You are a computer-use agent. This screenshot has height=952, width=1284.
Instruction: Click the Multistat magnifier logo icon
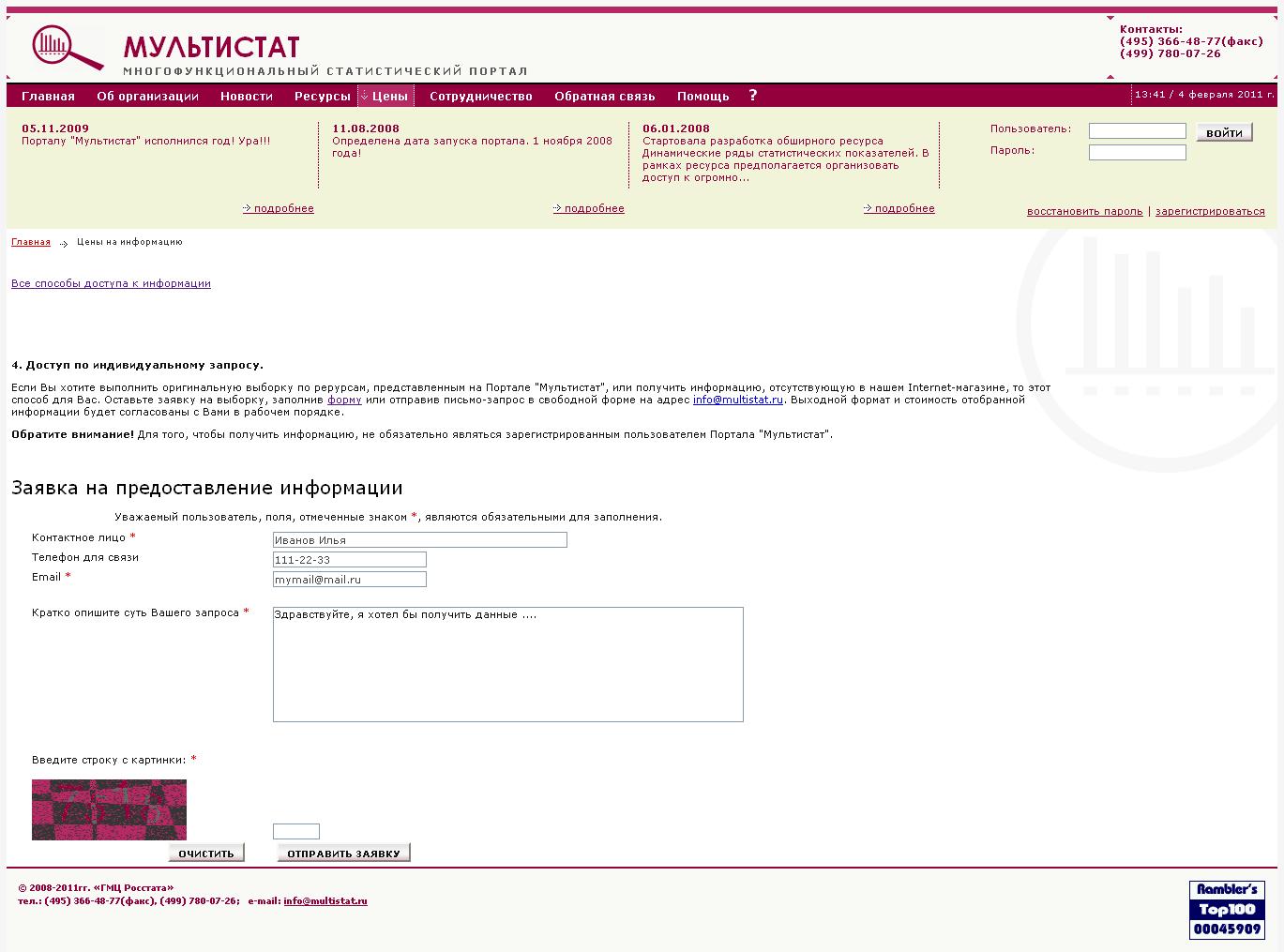coord(67,47)
